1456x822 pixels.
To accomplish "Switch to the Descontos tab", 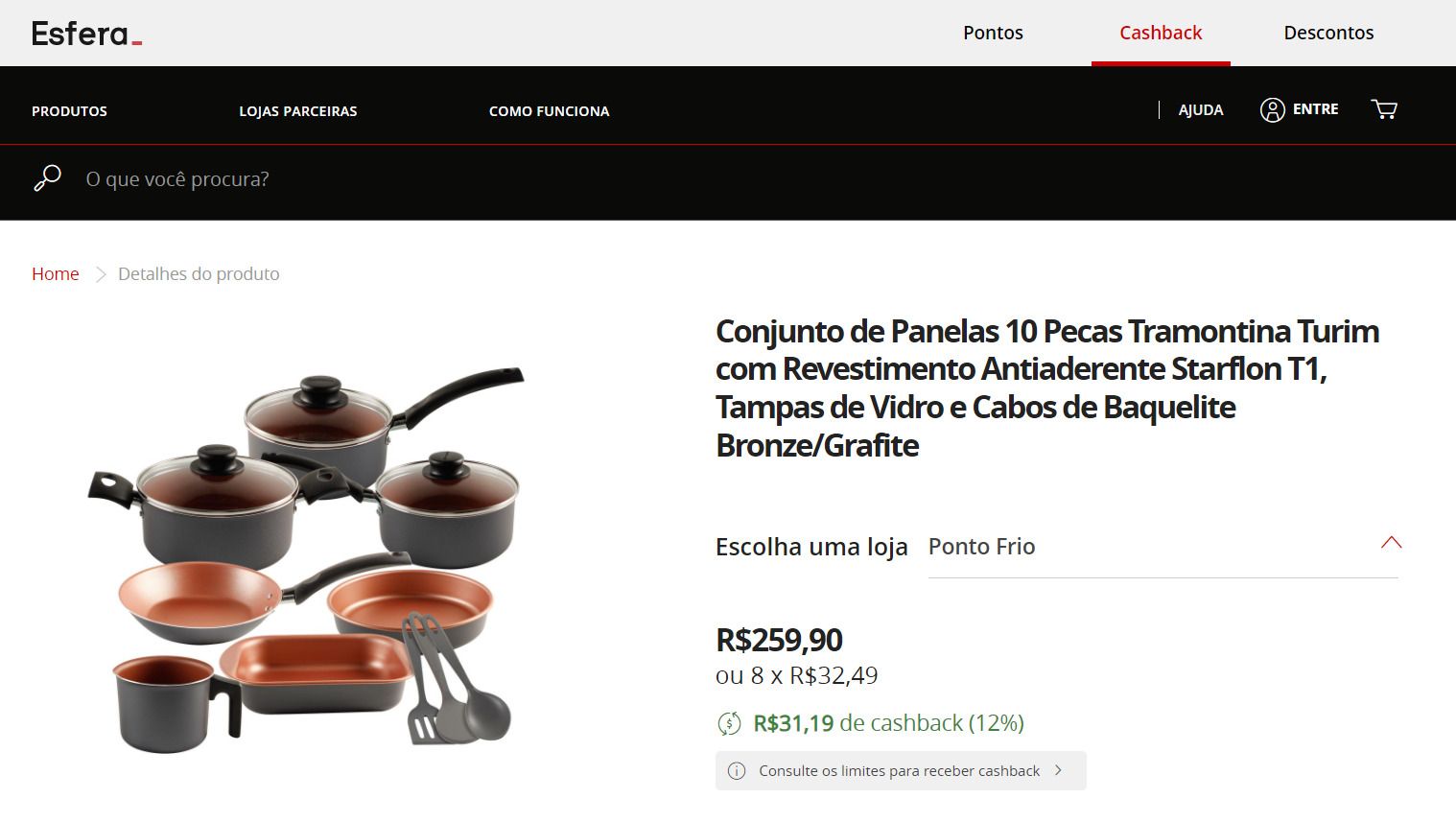I will pos(1328,33).
